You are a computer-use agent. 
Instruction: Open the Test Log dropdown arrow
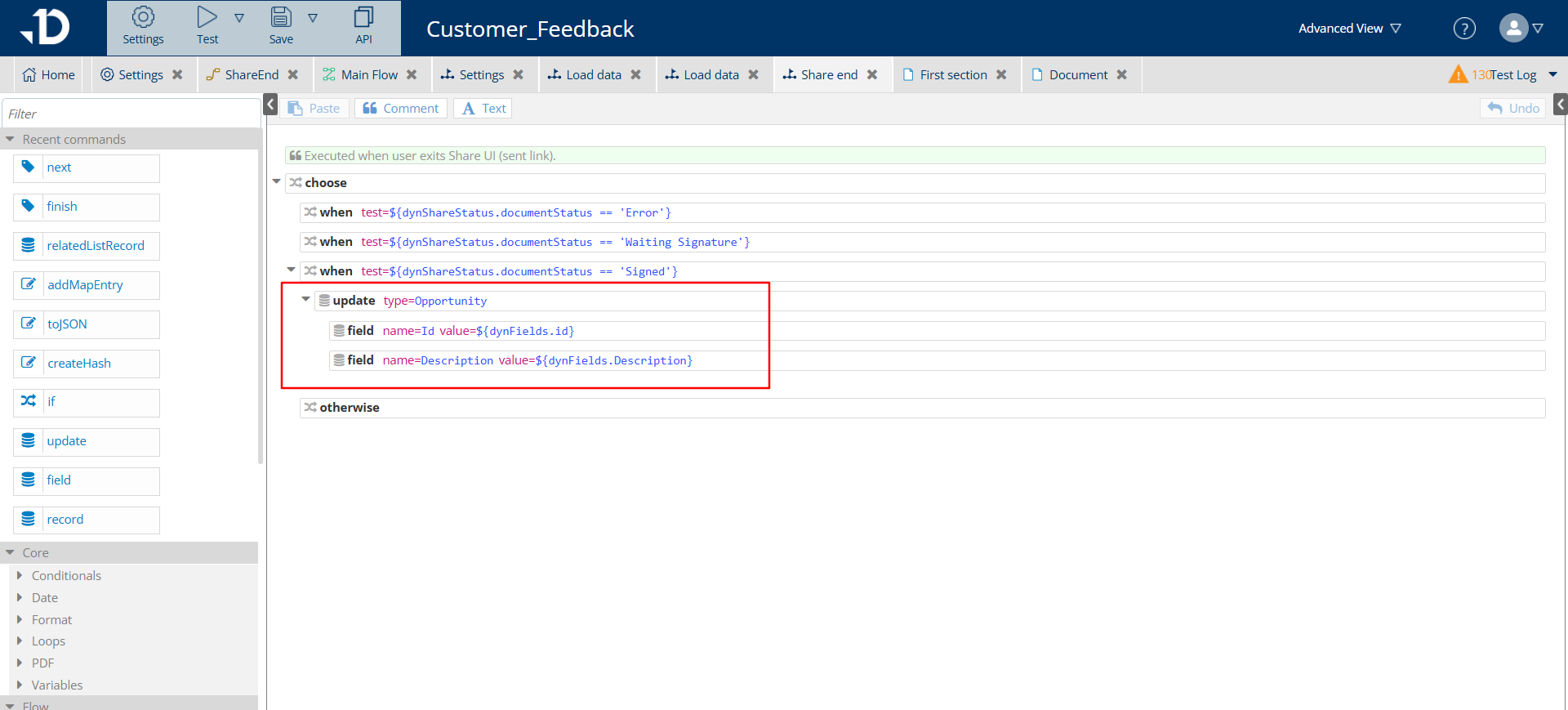pyautogui.click(x=1552, y=74)
